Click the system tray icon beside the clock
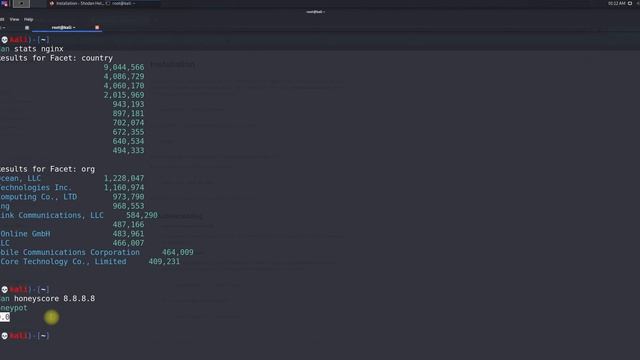The height and width of the screenshot is (360, 640). click(x=630, y=3)
